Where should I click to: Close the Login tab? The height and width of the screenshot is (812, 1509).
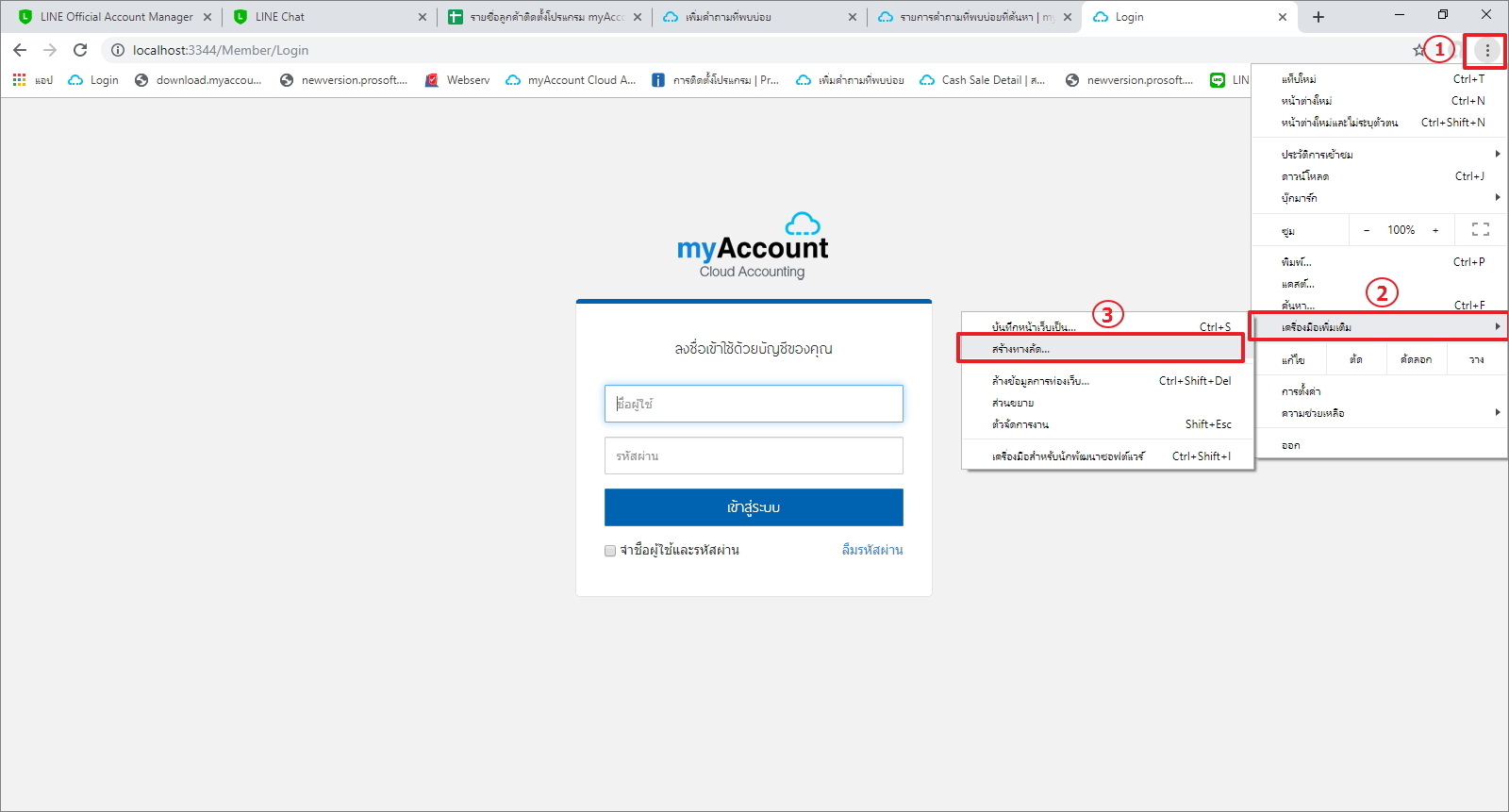pos(1283,17)
